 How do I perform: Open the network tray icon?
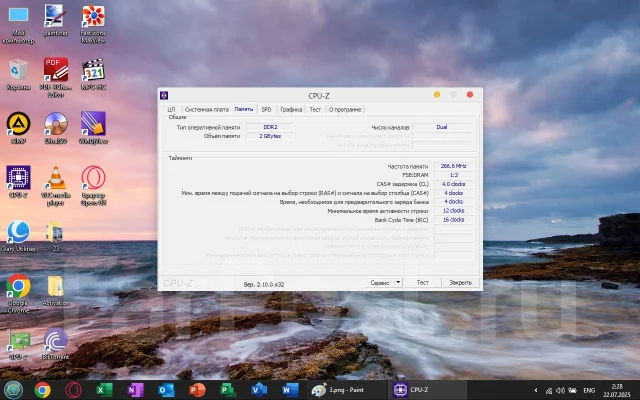549,391
